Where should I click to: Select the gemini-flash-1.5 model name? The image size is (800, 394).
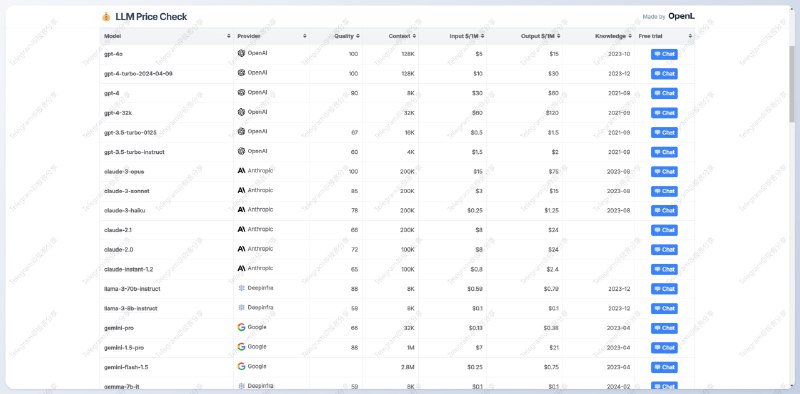(x=126, y=367)
